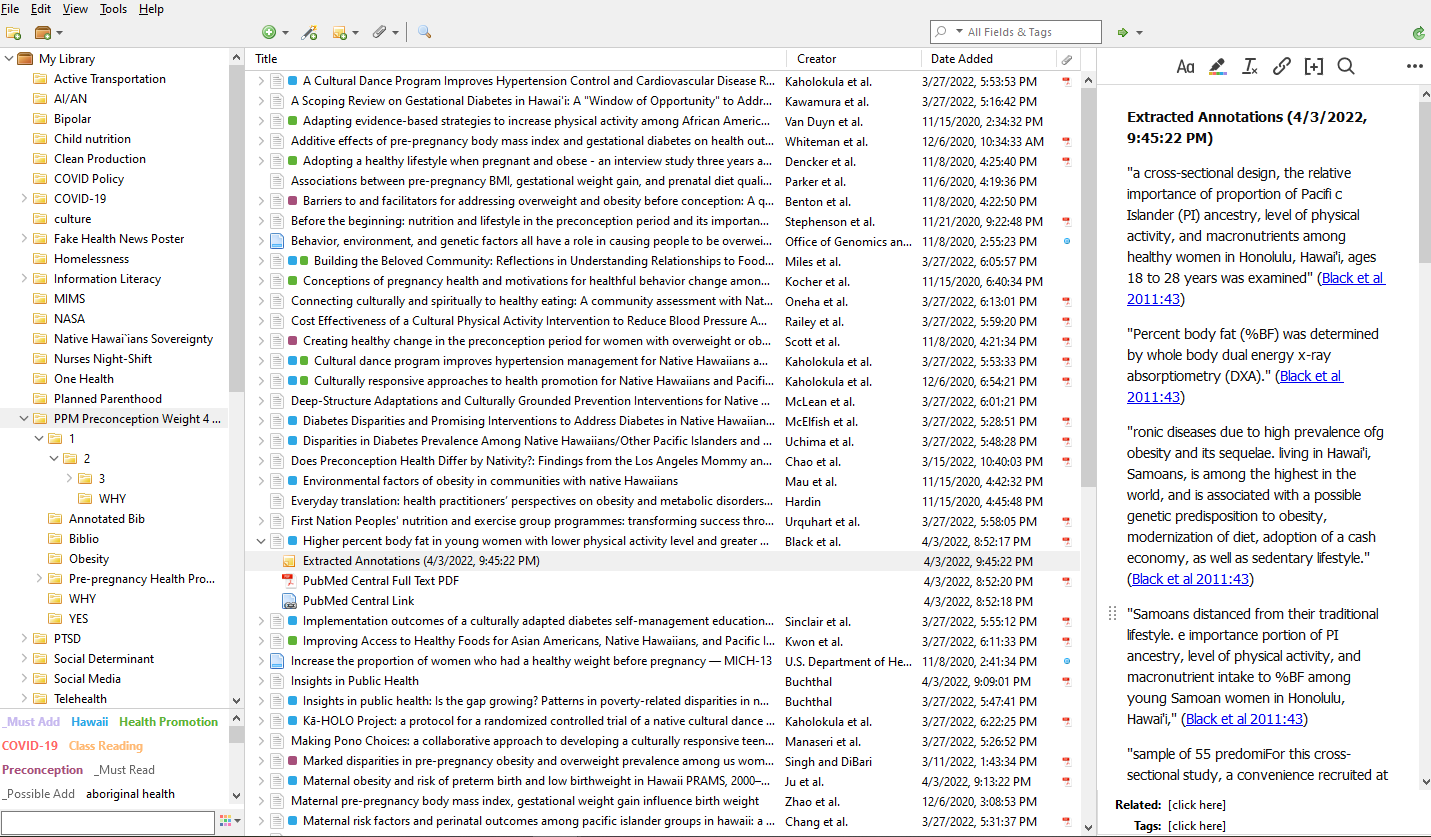Screen dimensions: 1431x837
Task: Click Find and Replace magnifier in note editor
Action: [1346, 66]
